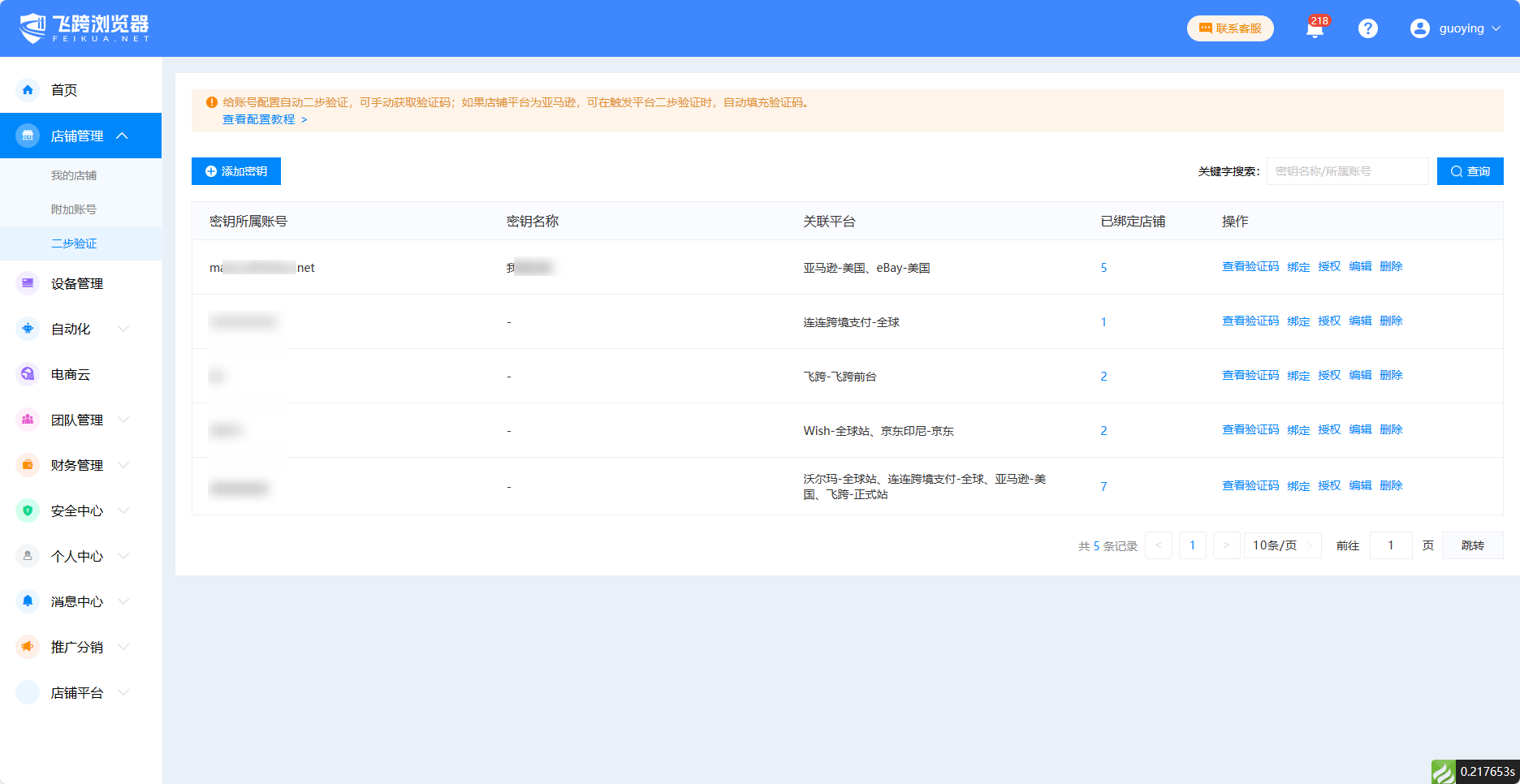
Task: Expand the 自动化 menu chevron
Action: click(123, 329)
